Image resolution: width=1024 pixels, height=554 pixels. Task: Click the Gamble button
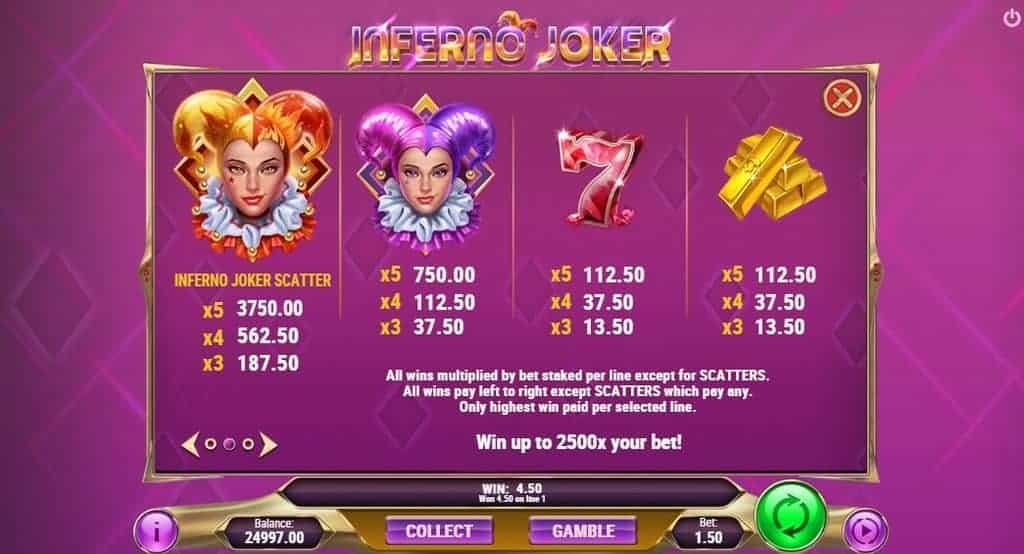[x=583, y=530]
